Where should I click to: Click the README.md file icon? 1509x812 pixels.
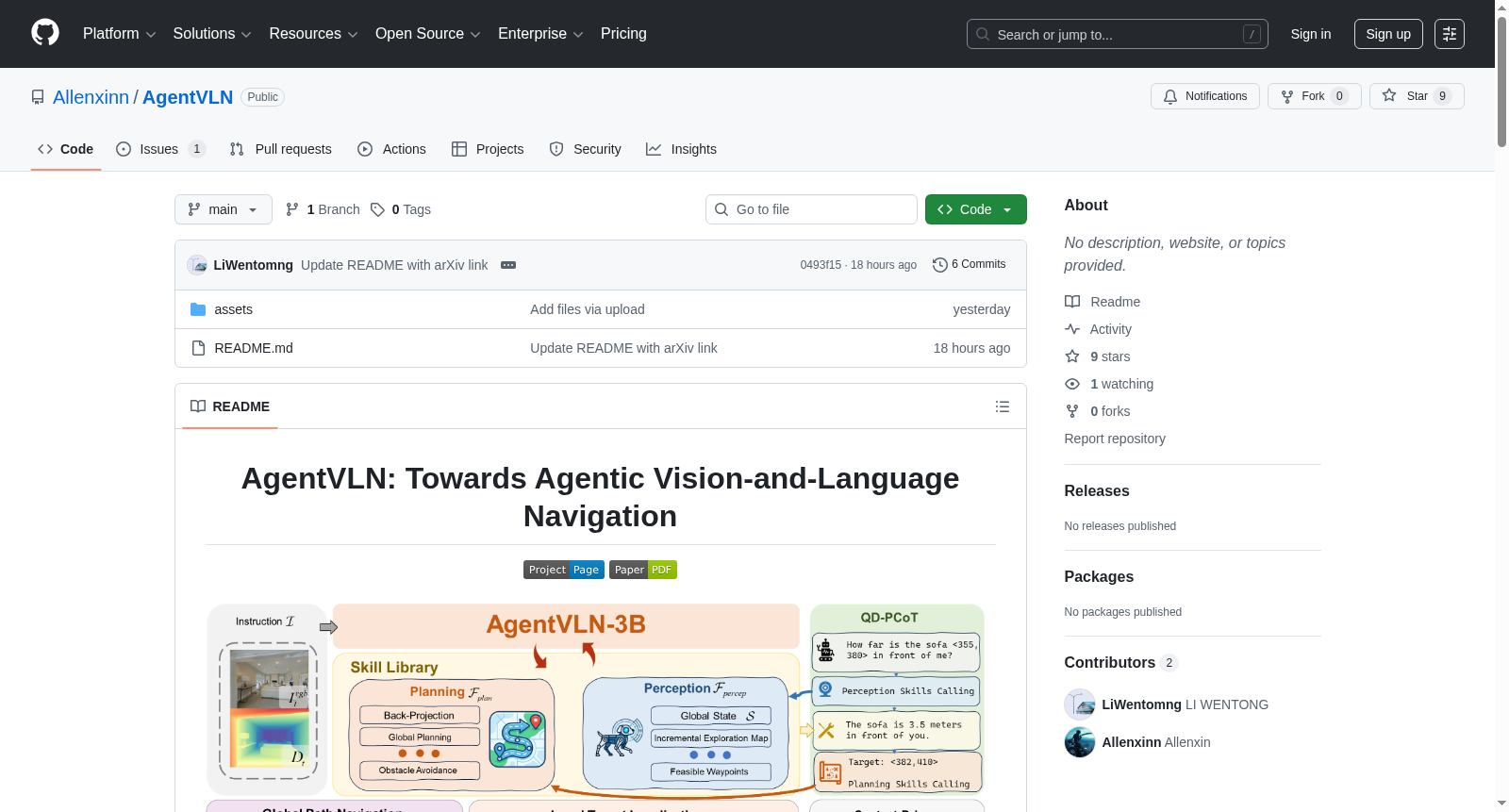pyautogui.click(x=198, y=348)
